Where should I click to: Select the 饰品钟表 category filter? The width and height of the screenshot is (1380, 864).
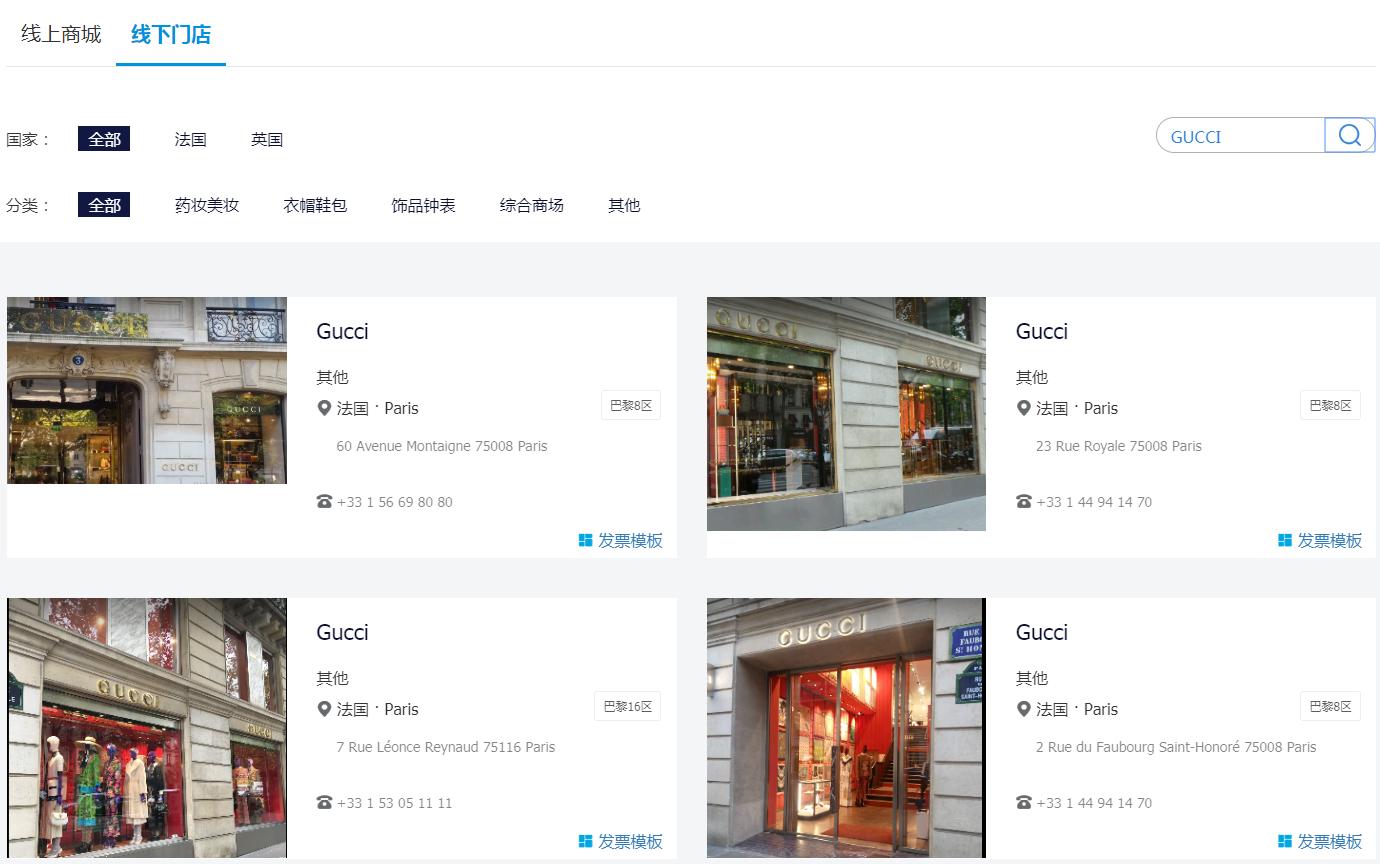[423, 205]
